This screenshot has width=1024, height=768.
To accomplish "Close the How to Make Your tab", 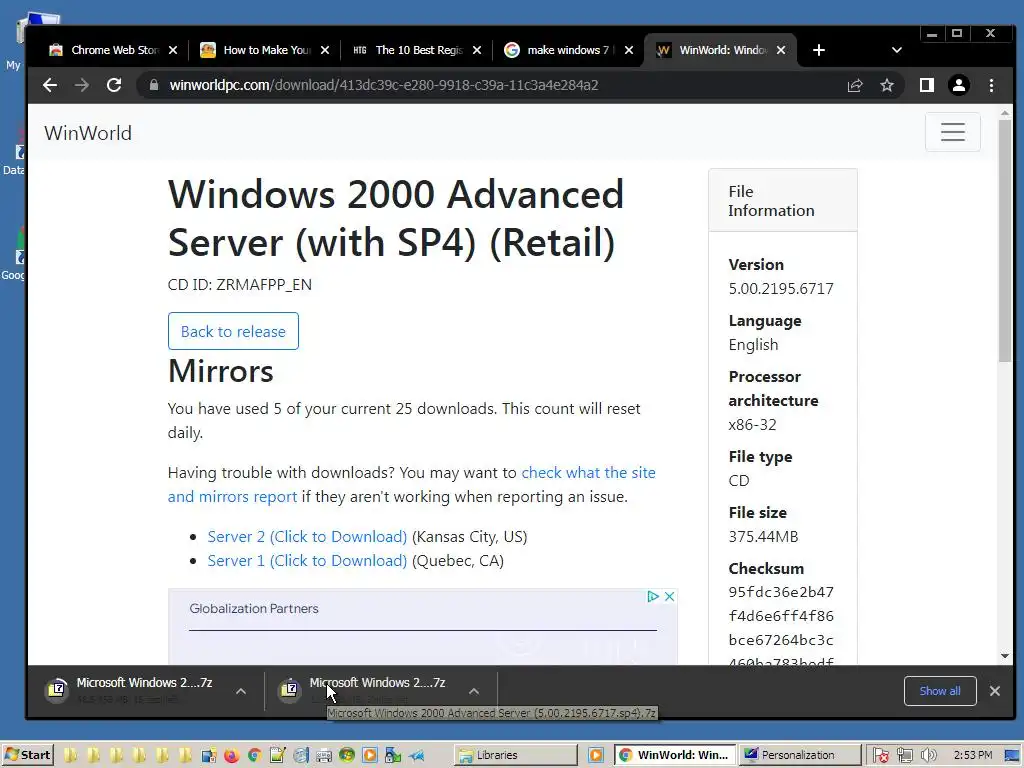I will click(x=325, y=50).
